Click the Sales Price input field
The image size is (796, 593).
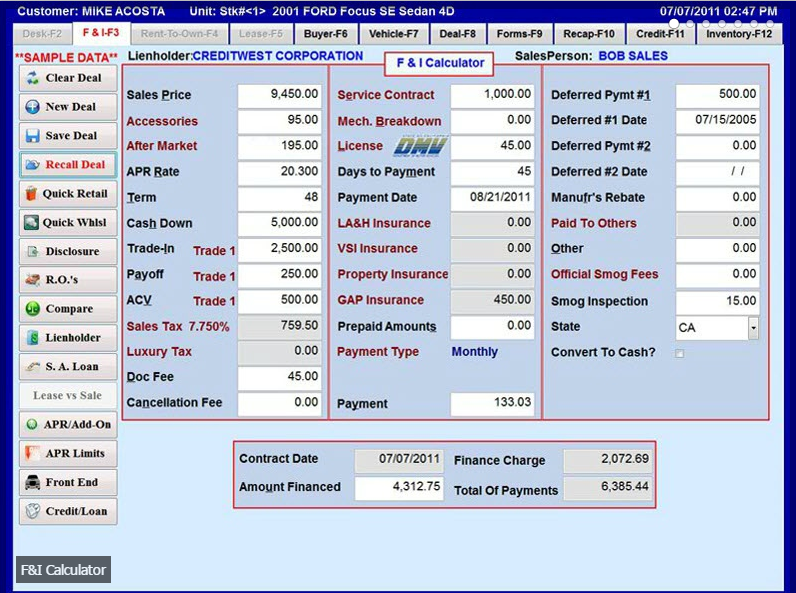pos(280,95)
